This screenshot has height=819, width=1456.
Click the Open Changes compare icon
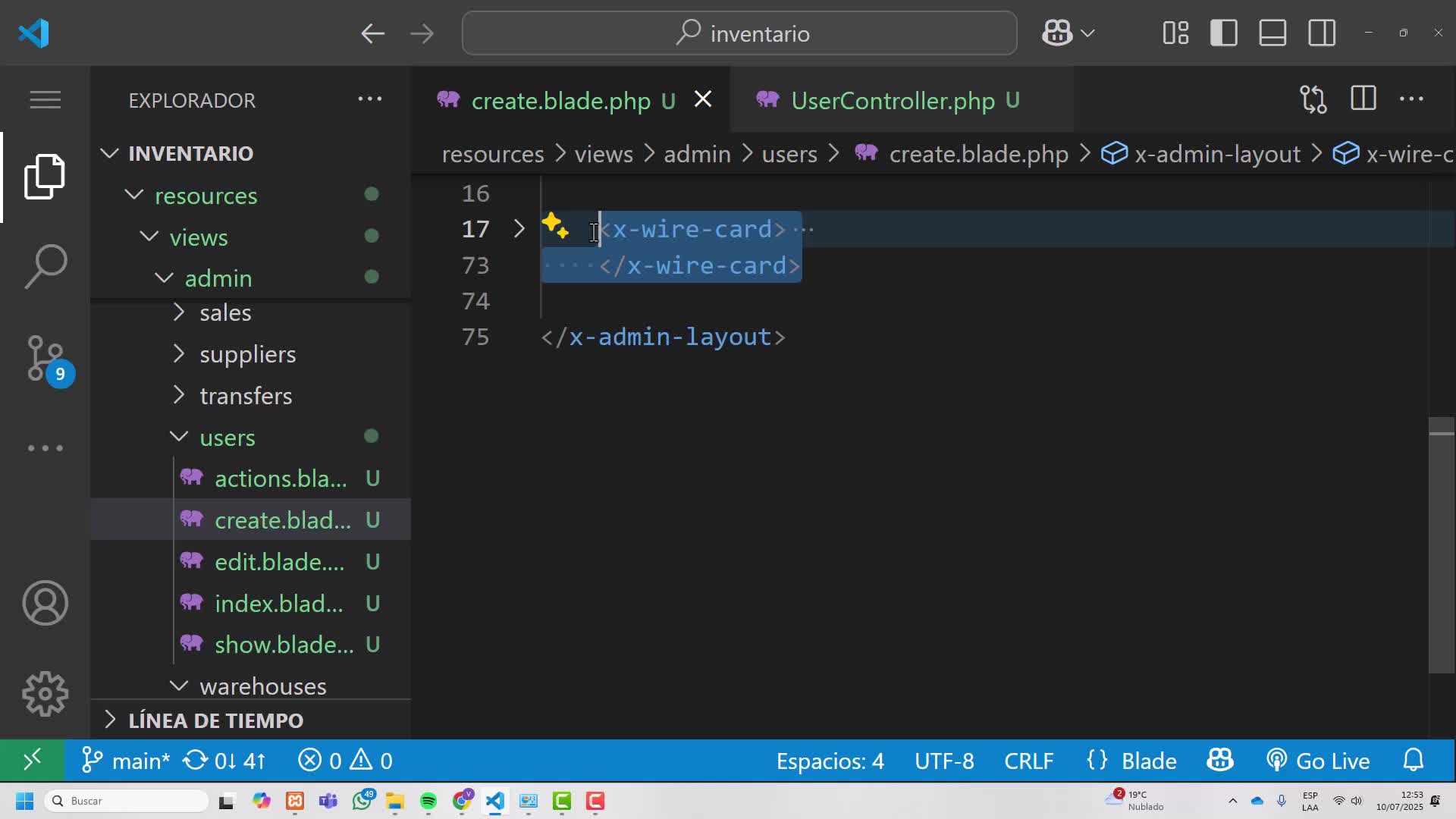pyautogui.click(x=1313, y=99)
